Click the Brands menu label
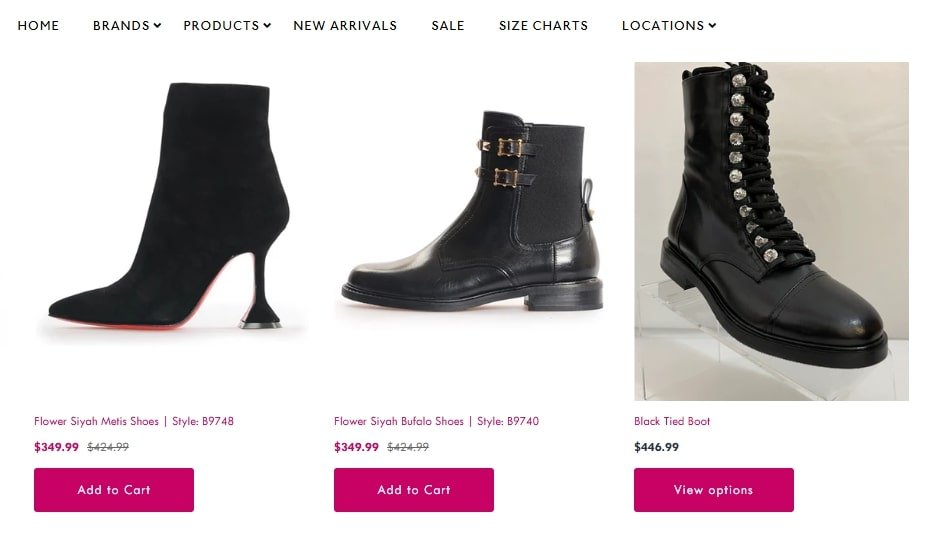 click(121, 26)
